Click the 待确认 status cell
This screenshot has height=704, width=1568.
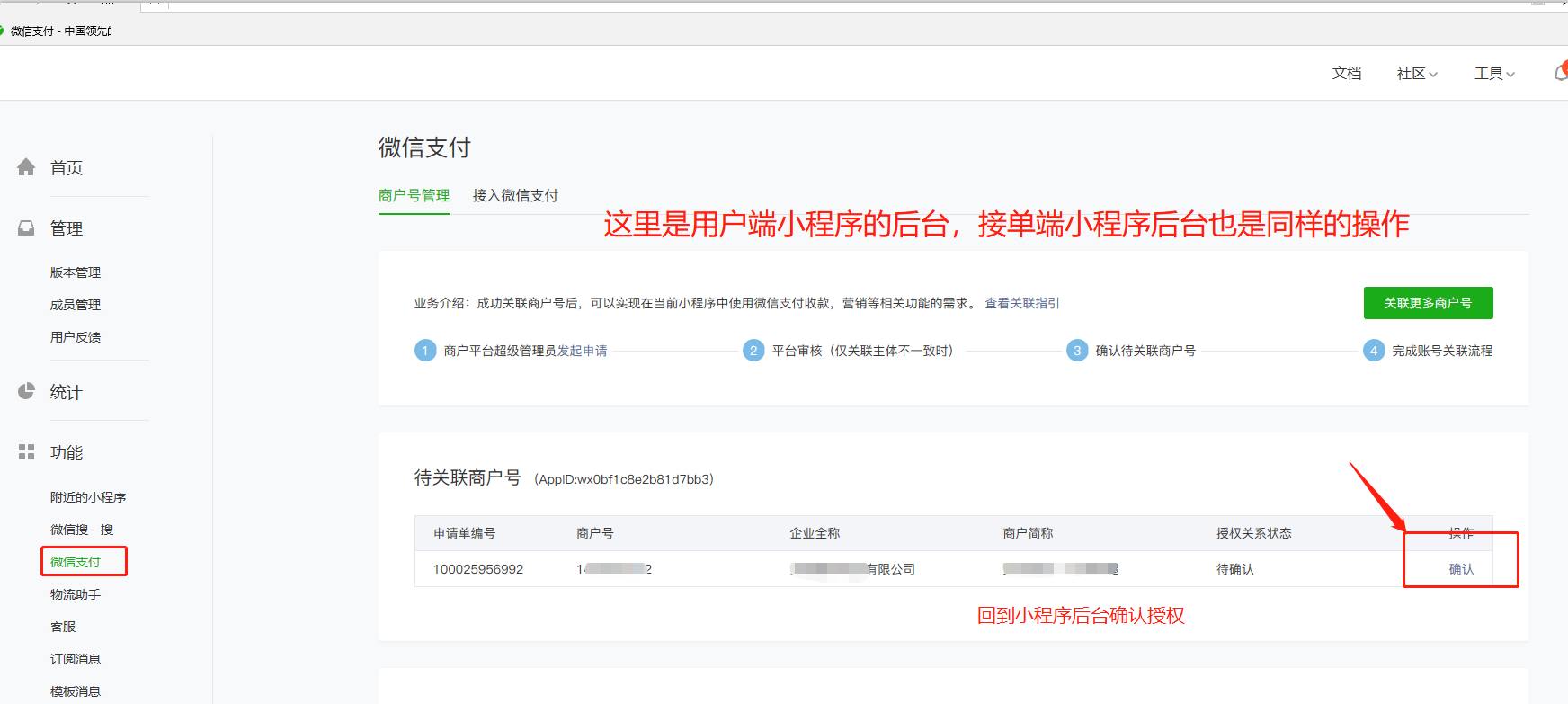(1235, 569)
